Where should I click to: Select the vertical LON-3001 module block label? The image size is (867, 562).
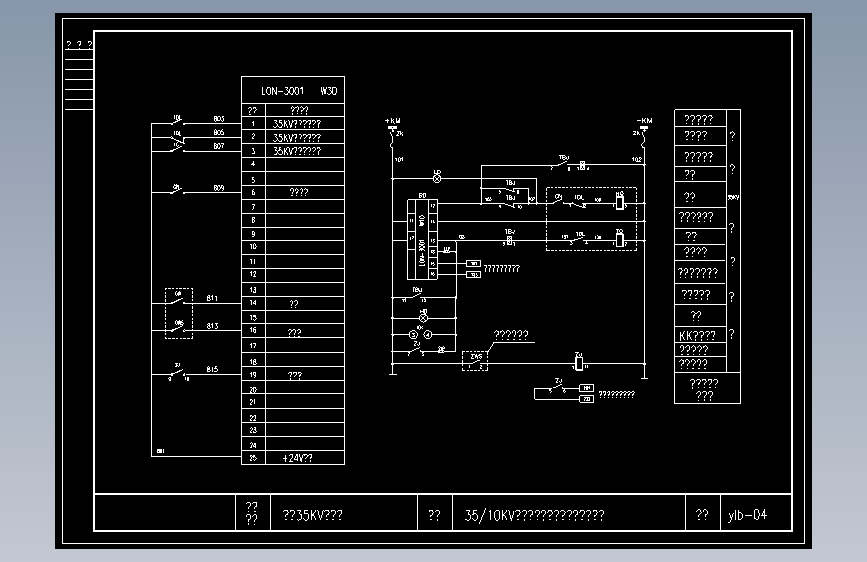(422, 253)
